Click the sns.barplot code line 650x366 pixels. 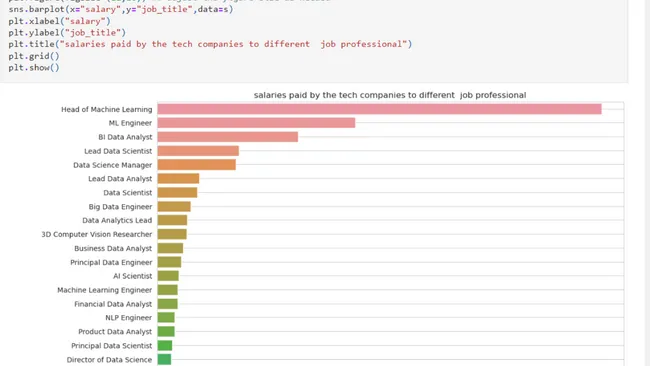[121, 9]
